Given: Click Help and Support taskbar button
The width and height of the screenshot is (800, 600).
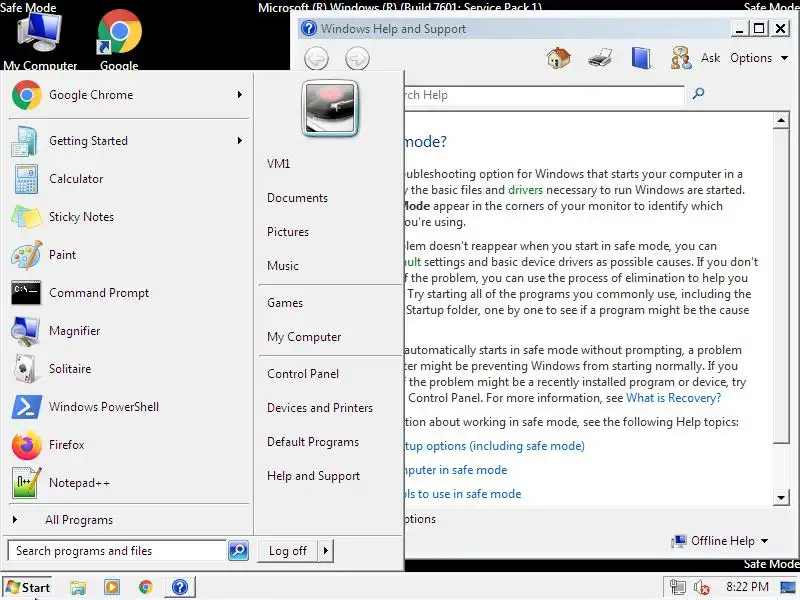Looking at the screenshot, I should tap(180, 587).
